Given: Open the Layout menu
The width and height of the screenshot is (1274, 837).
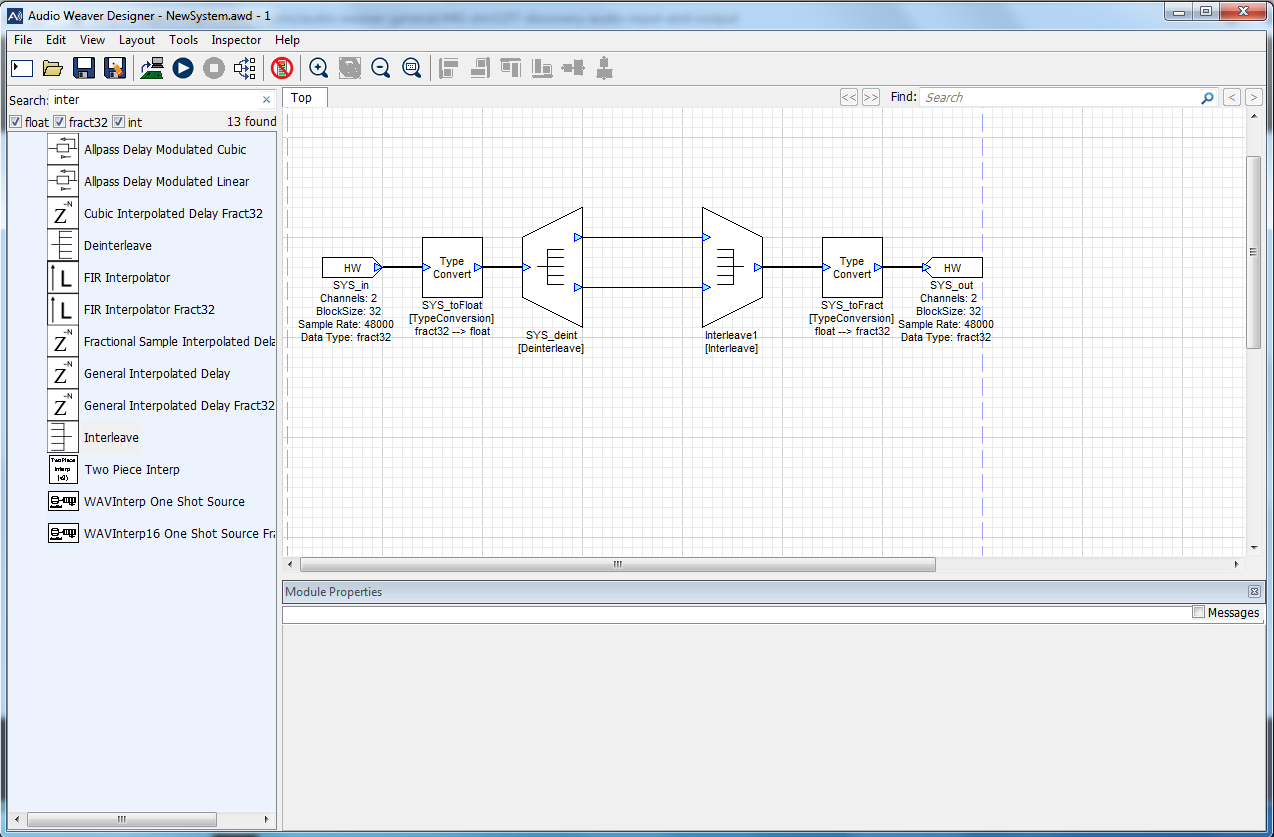Looking at the screenshot, I should [137, 40].
